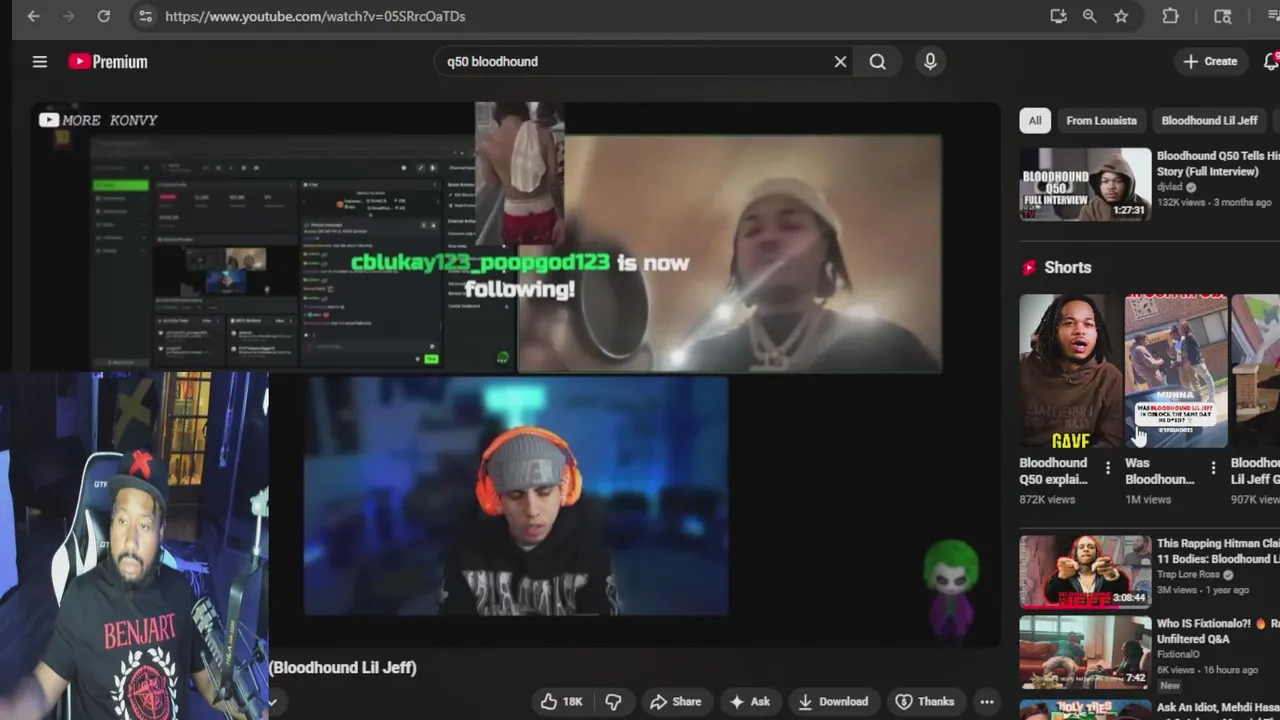Screen dimensions: 1280x720
Task: Open Bloodhound Q50 Tells His Story title
Action: coord(1218,164)
